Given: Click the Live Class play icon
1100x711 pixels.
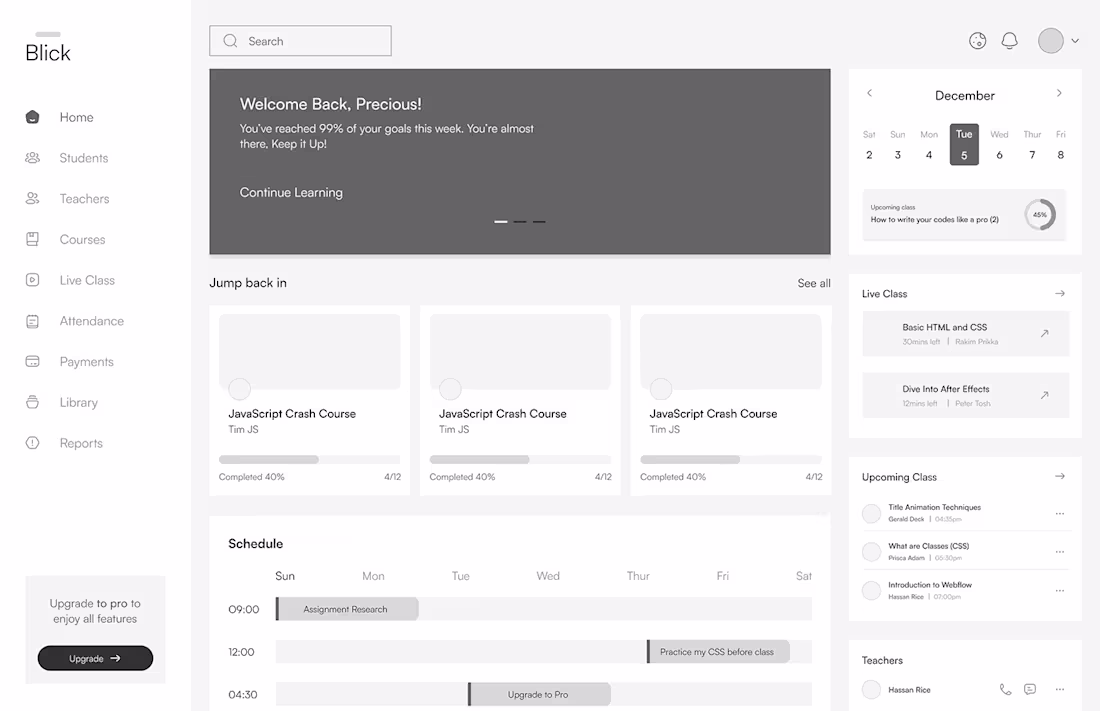Looking at the screenshot, I should (32, 280).
